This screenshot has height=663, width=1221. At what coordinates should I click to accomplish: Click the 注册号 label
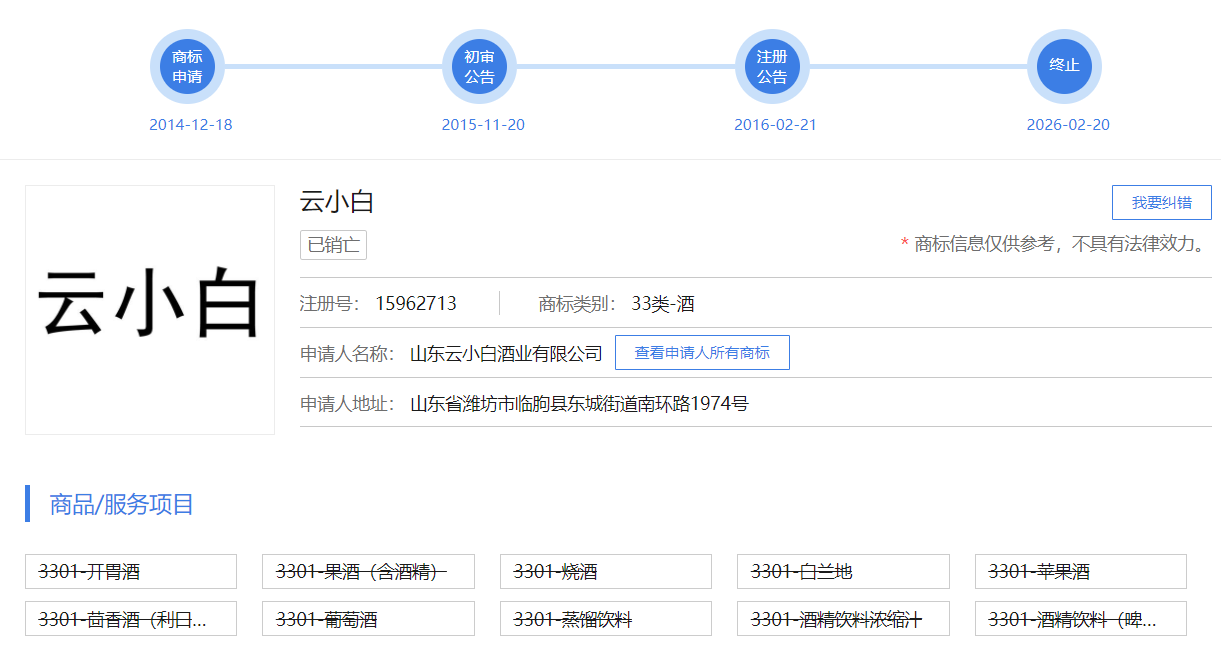coord(329,304)
